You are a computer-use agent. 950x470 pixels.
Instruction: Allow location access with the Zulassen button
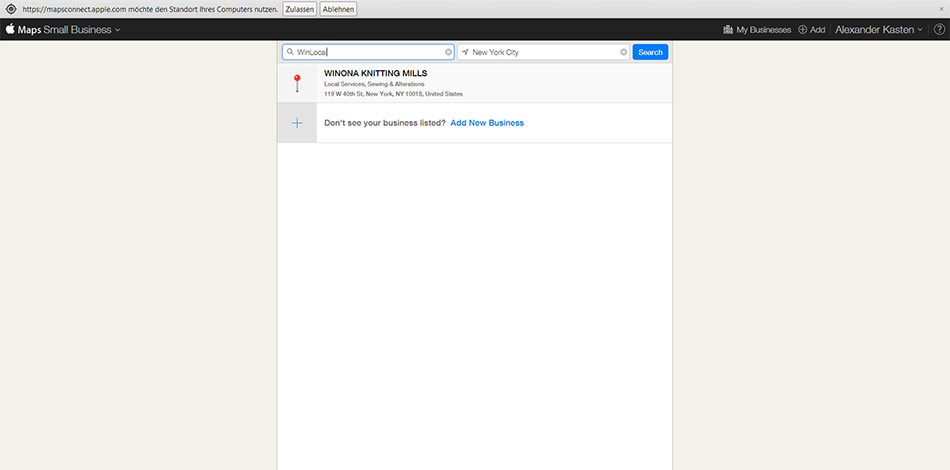pos(299,9)
